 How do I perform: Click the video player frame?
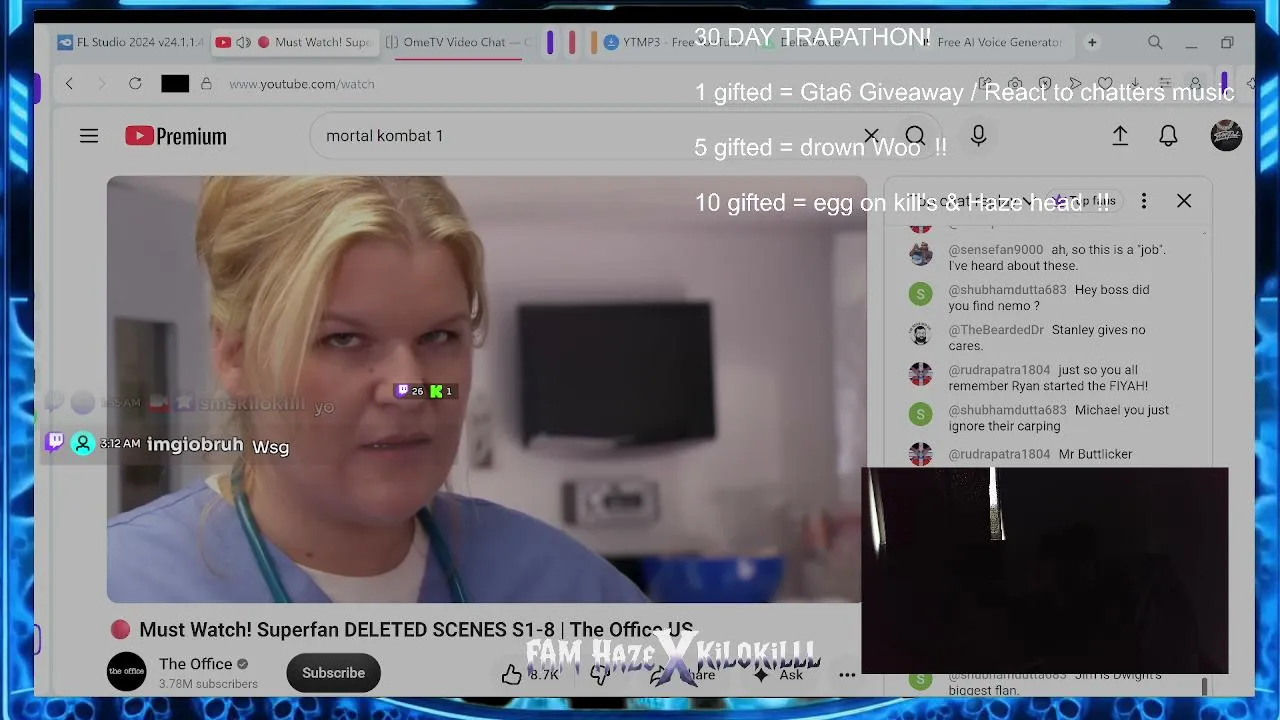pyautogui.click(x=487, y=390)
